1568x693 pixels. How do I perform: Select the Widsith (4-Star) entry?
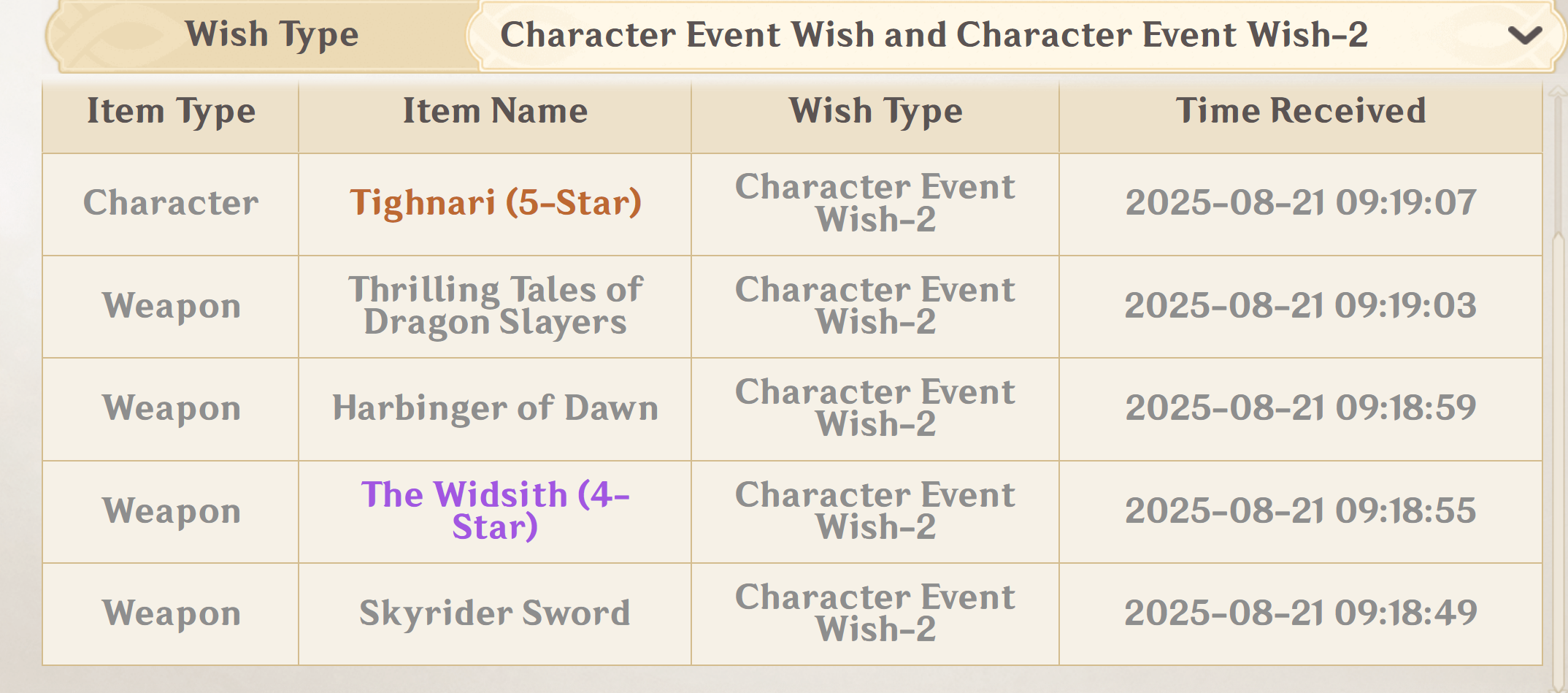point(495,510)
